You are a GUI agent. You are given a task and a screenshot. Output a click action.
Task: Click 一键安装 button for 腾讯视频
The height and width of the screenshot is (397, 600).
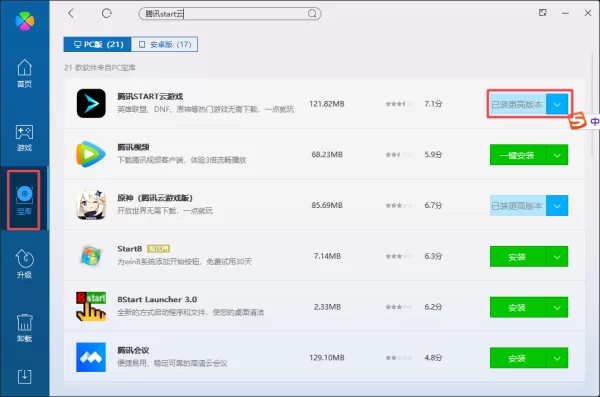(x=518, y=155)
